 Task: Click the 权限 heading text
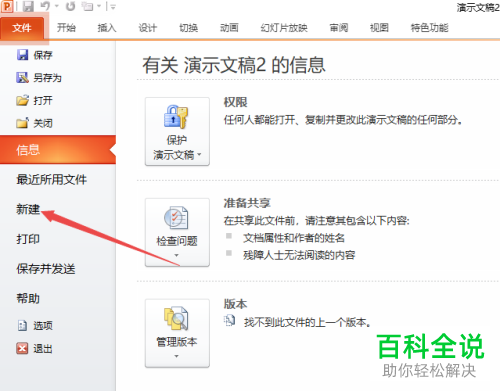(x=235, y=102)
